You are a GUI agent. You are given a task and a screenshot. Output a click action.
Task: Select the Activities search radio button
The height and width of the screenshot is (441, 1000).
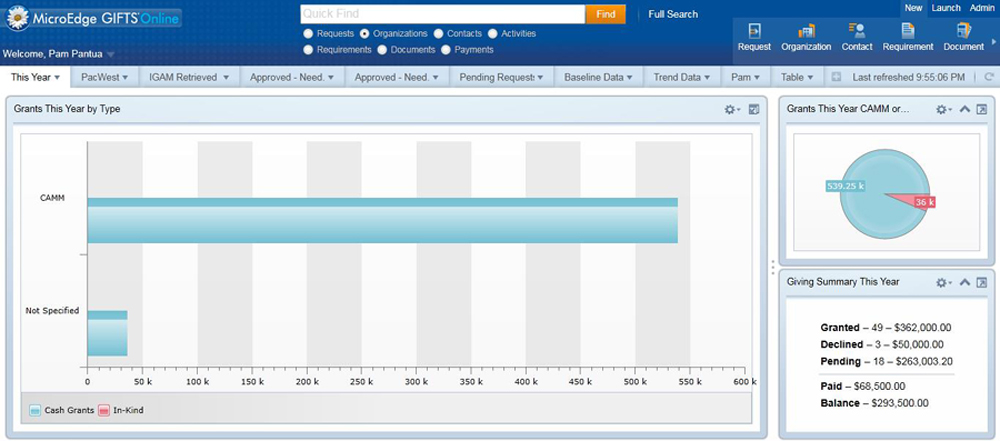492,34
